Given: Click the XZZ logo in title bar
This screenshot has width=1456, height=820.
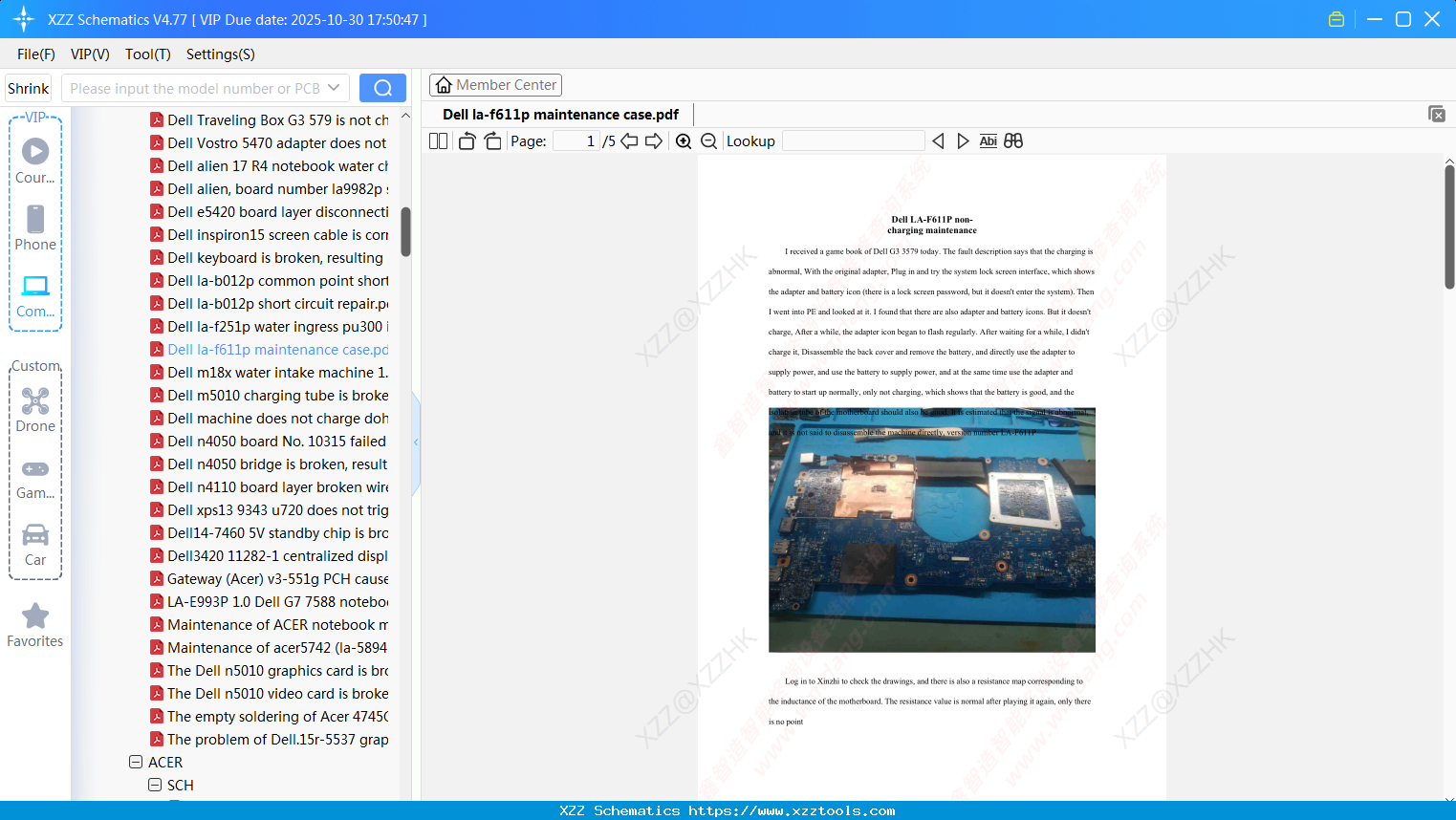Looking at the screenshot, I should click(24, 19).
